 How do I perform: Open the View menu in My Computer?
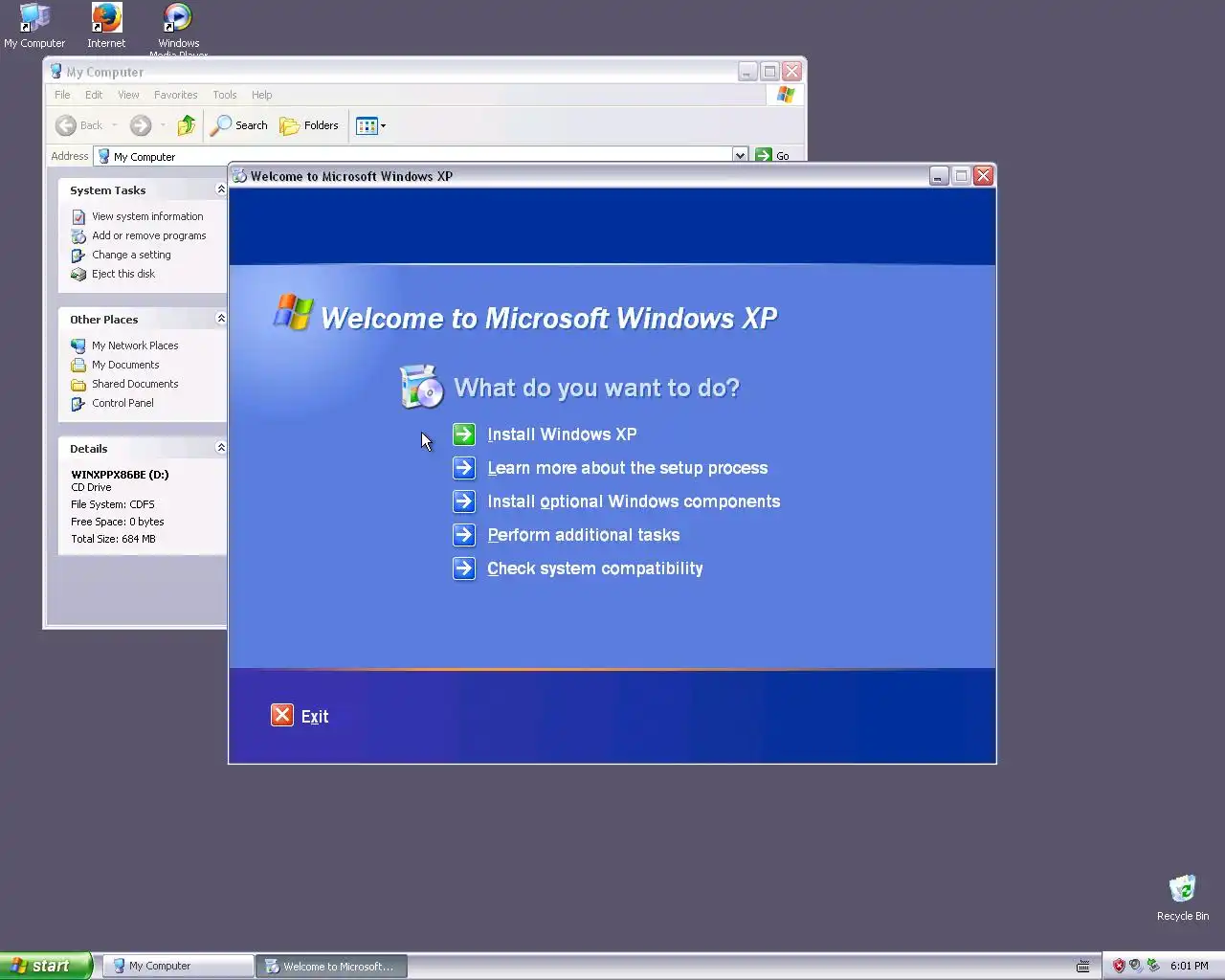coord(128,95)
